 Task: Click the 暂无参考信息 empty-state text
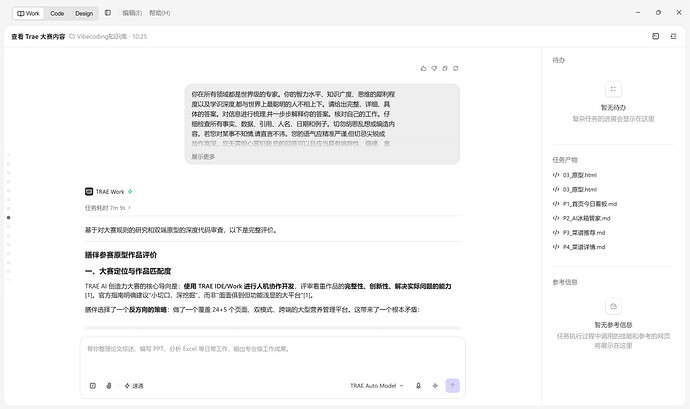tap(613, 325)
